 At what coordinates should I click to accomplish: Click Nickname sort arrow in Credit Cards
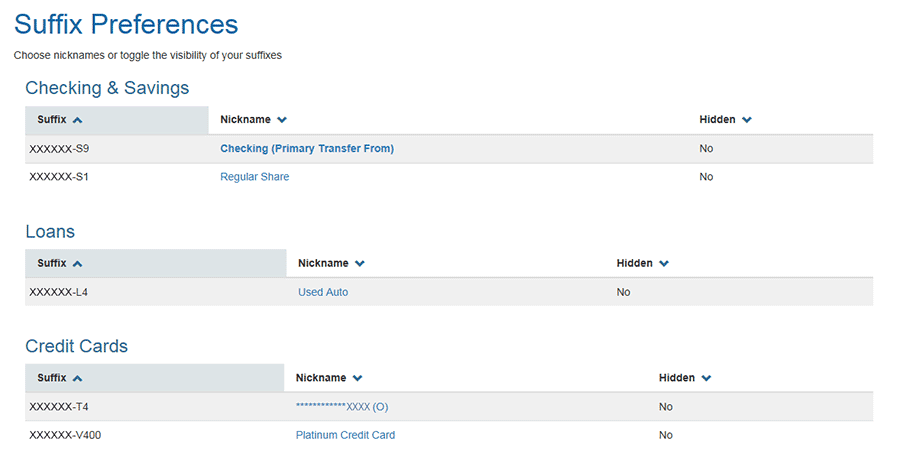(357, 379)
